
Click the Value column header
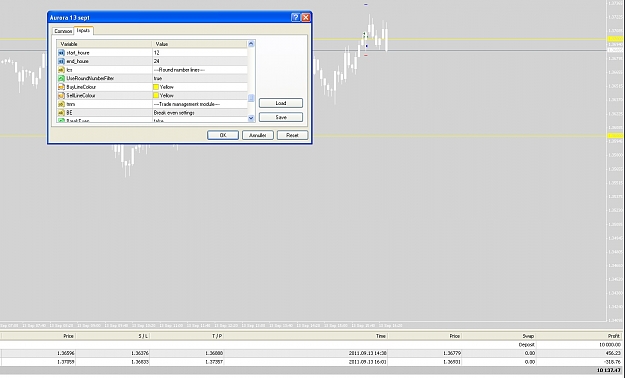click(200, 44)
